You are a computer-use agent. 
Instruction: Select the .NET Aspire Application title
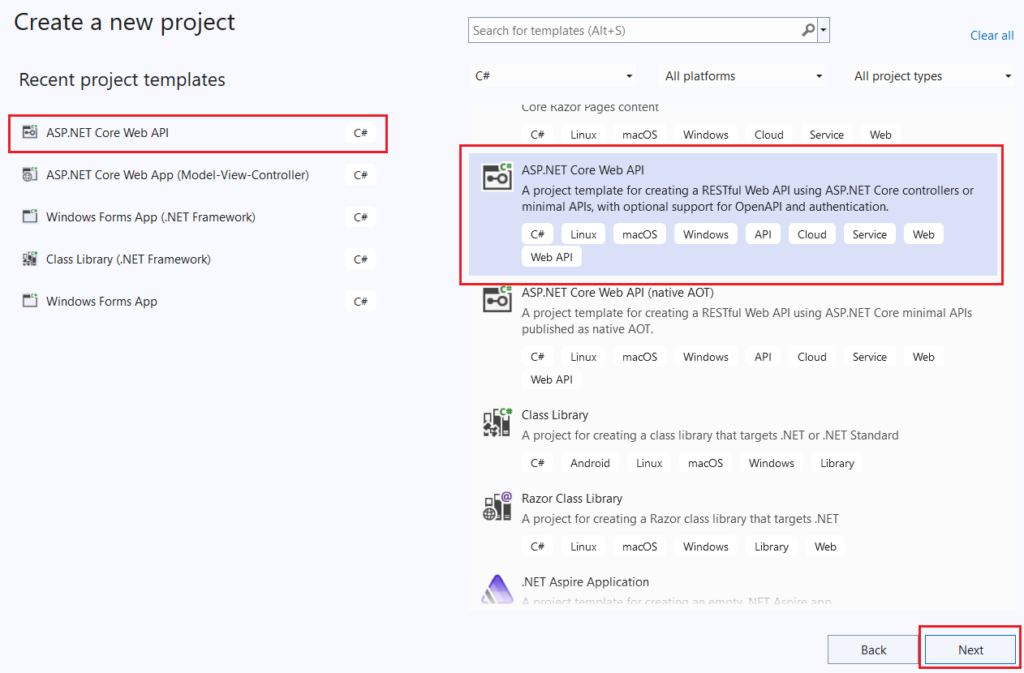pyautogui.click(x=585, y=582)
